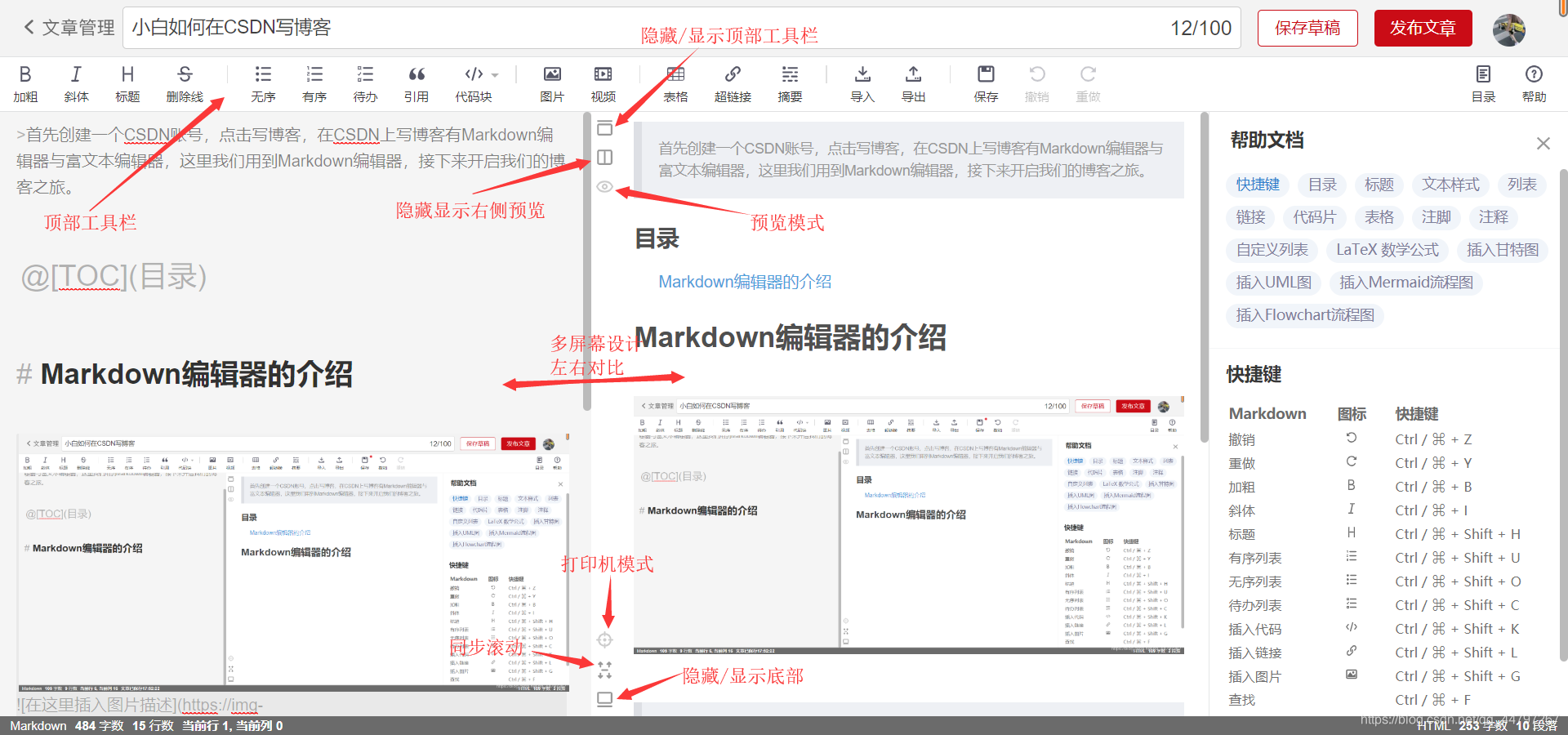
Task: Click the editor pane vertical scrollbar
Action: pyautogui.click(x=586, y=261)
